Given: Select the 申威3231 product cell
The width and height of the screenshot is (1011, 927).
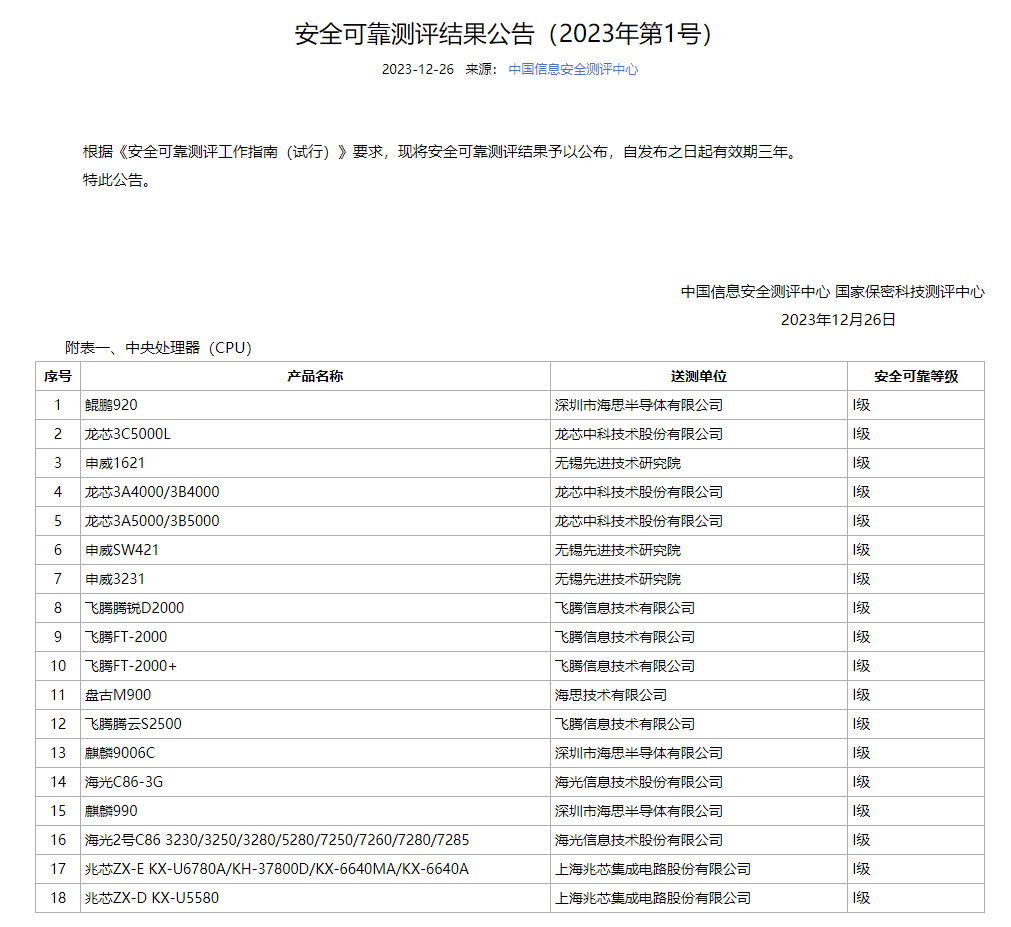Looking at the screenshot, I should [315, 580].
